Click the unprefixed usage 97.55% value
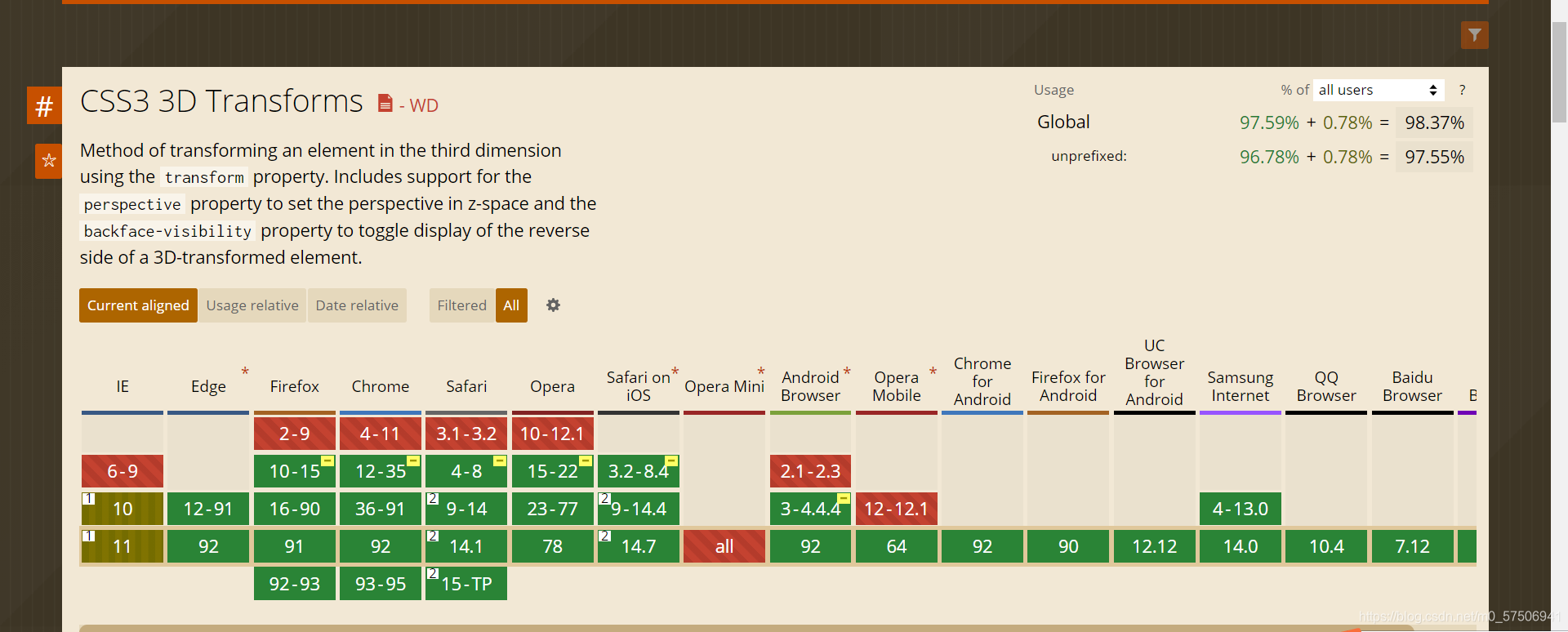This screenshot has width=1568, height=632. (1435, 157)
